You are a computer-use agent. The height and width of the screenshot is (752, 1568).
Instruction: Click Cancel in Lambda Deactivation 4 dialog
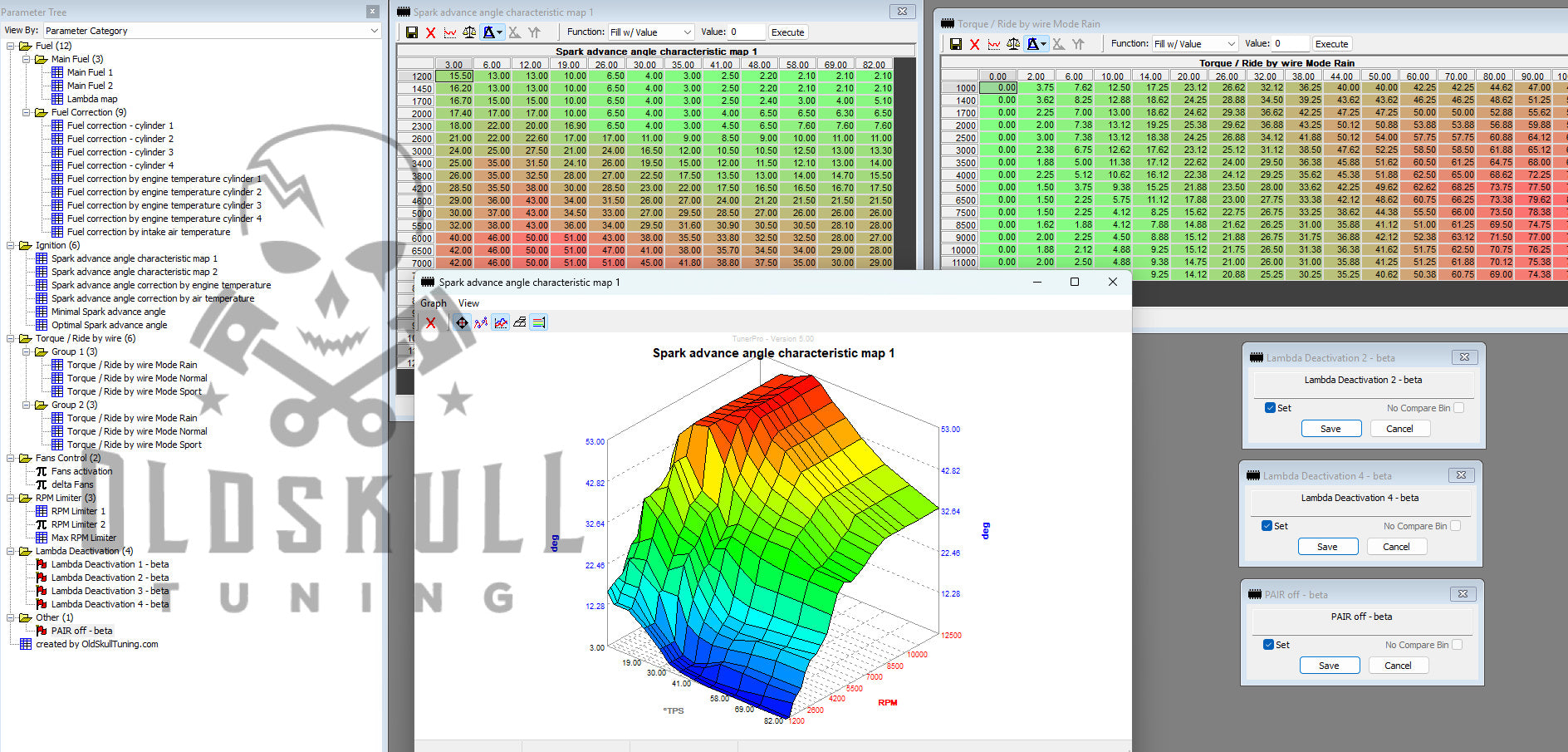coord(1396,547)
